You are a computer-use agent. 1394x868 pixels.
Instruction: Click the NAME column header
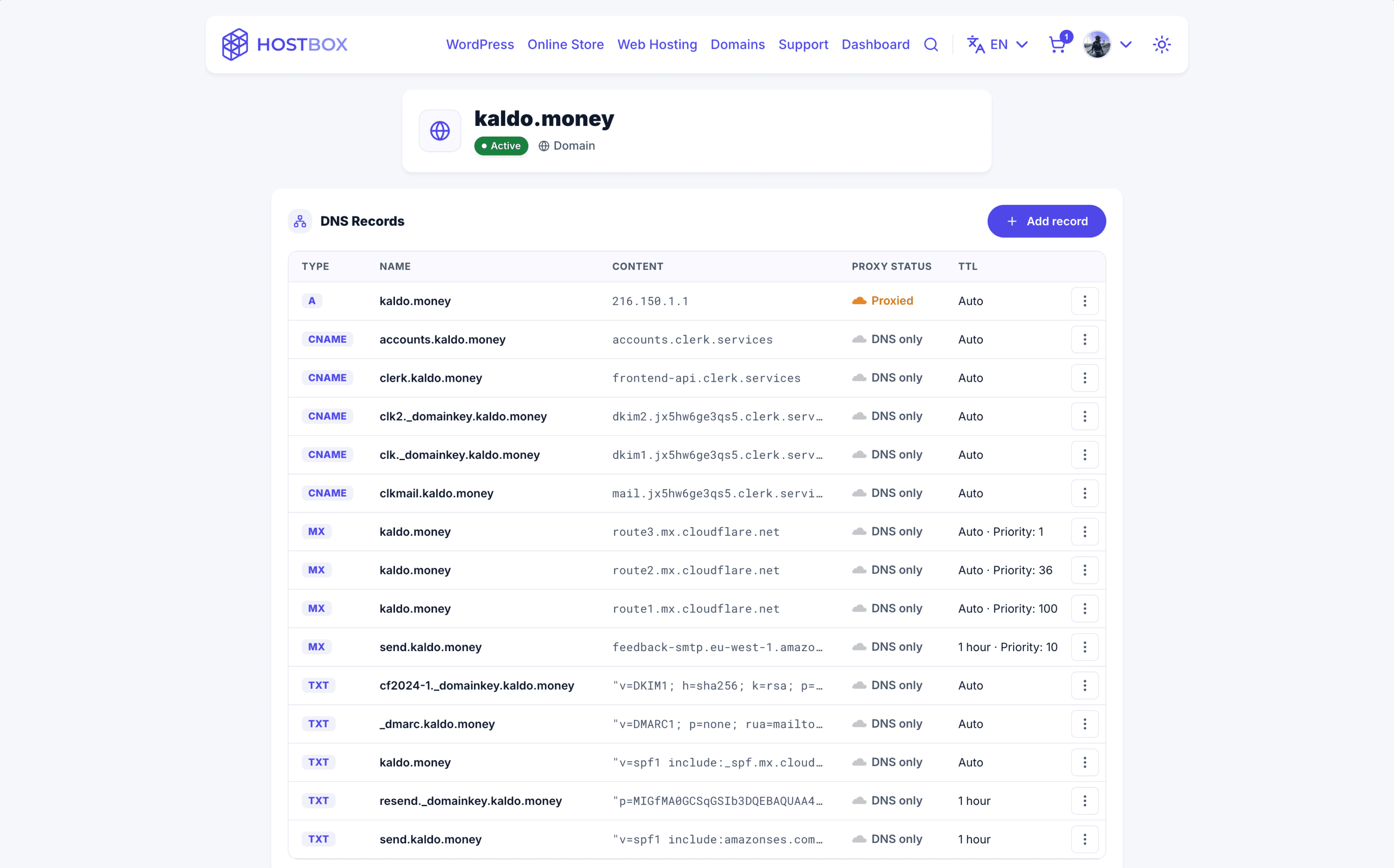(395, 267)
